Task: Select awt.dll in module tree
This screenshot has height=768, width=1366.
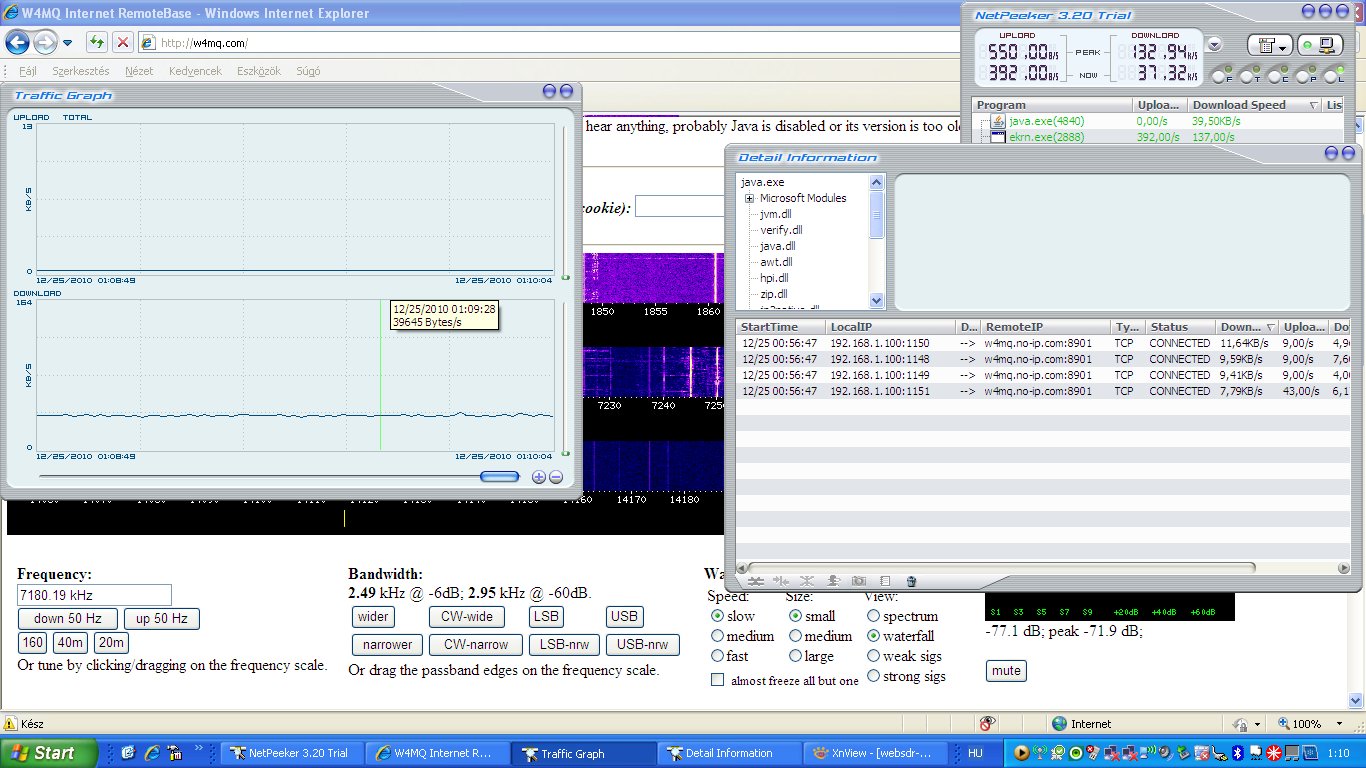Action: tap(775, 262)
